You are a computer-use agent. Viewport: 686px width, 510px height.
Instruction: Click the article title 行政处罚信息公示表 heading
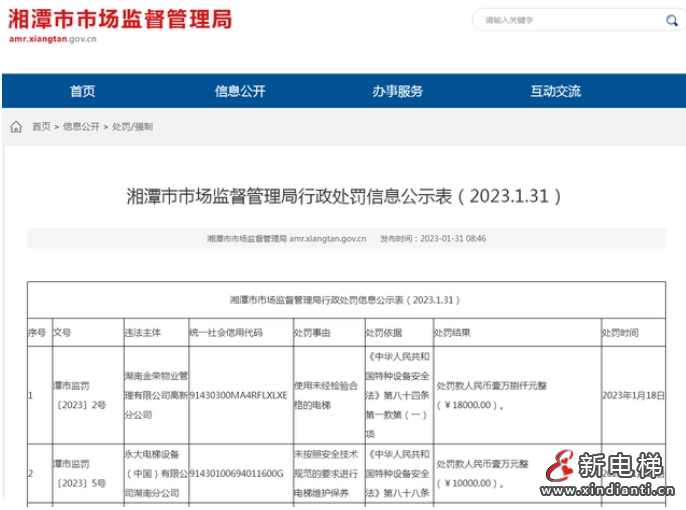(344, 194)
